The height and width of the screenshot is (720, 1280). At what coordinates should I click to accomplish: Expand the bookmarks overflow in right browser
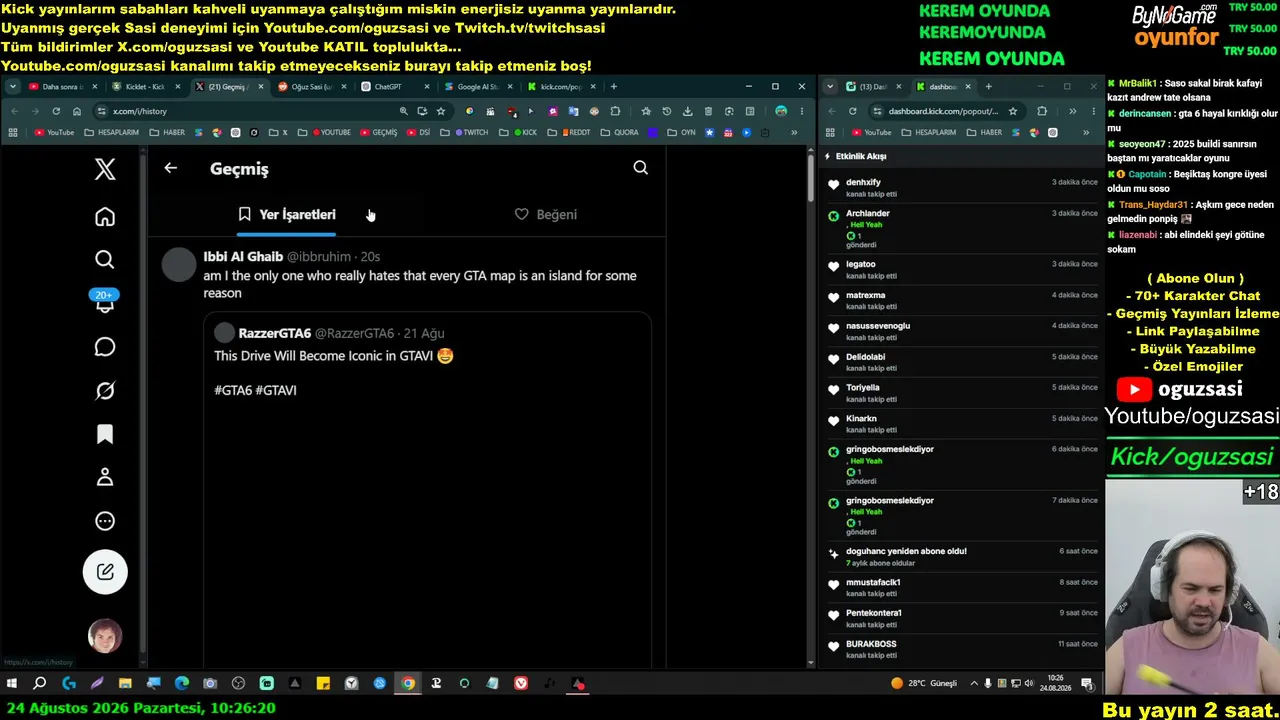(1085, 132)
